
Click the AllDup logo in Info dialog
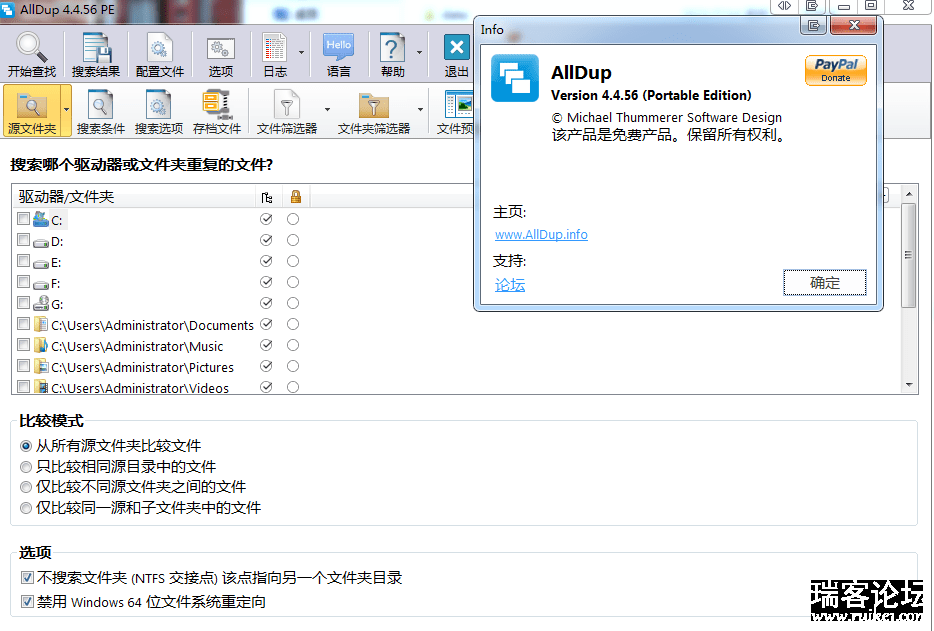click(x=515, y=78)
